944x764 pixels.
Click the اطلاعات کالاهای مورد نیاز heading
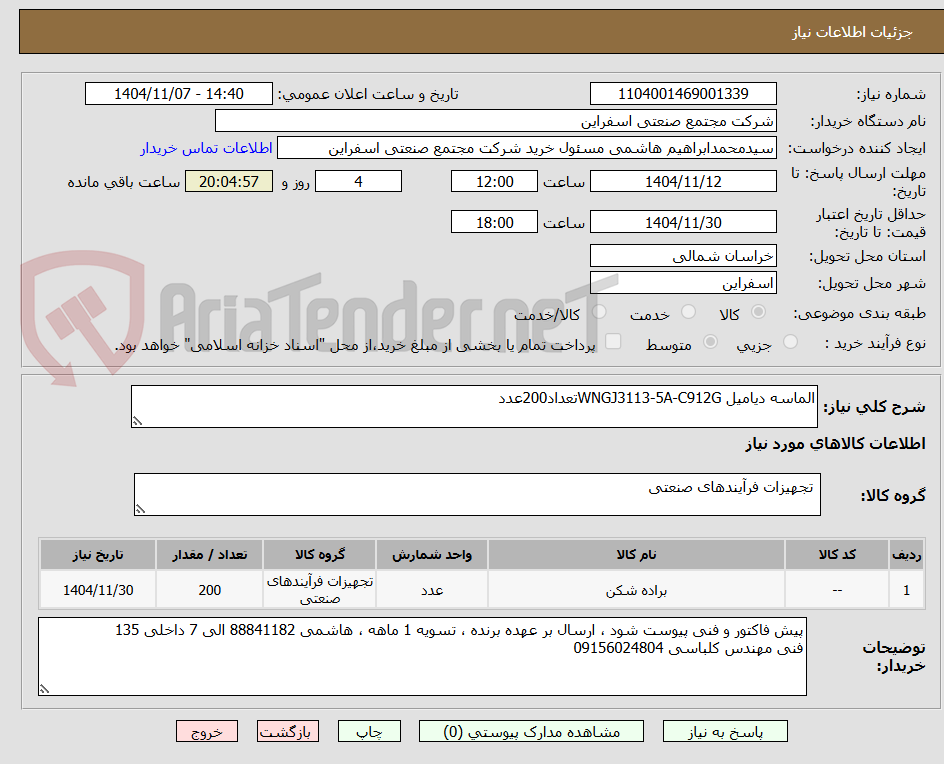[x=836, y=444]
